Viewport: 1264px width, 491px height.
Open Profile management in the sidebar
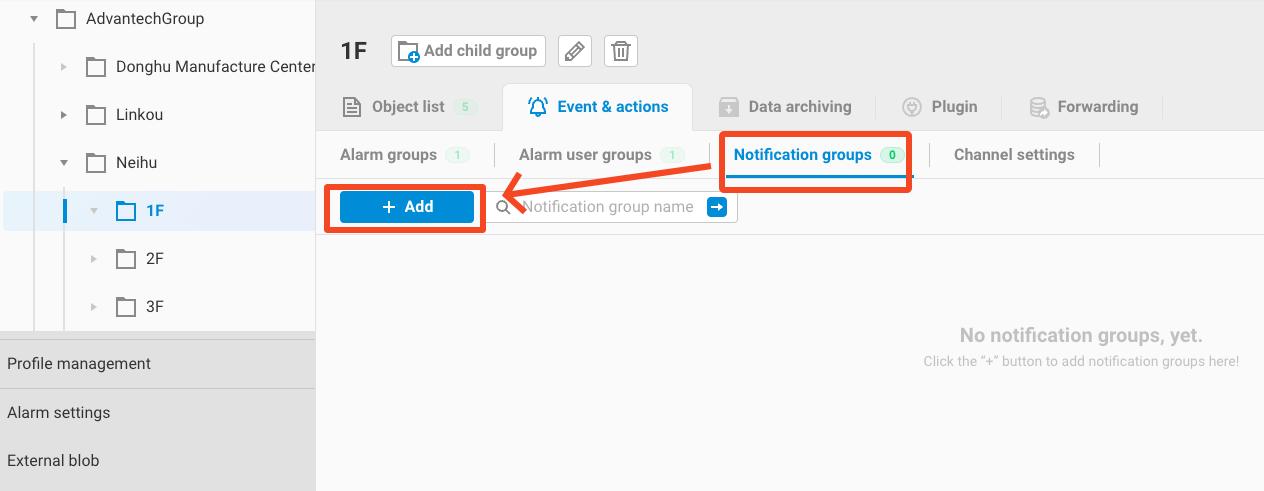pyautogui.click(x=79, y=364)
